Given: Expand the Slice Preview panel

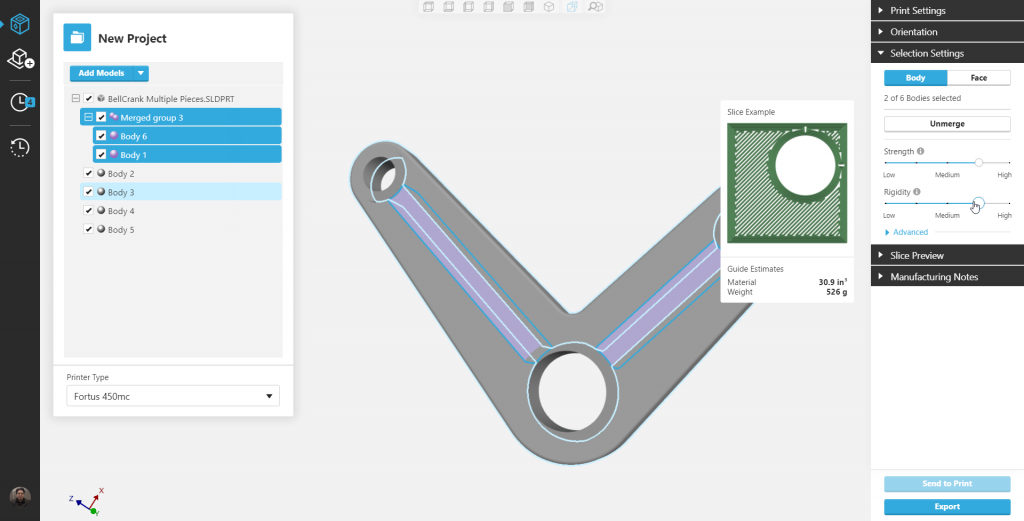Looking at the screenshot, I should point(947,255).
